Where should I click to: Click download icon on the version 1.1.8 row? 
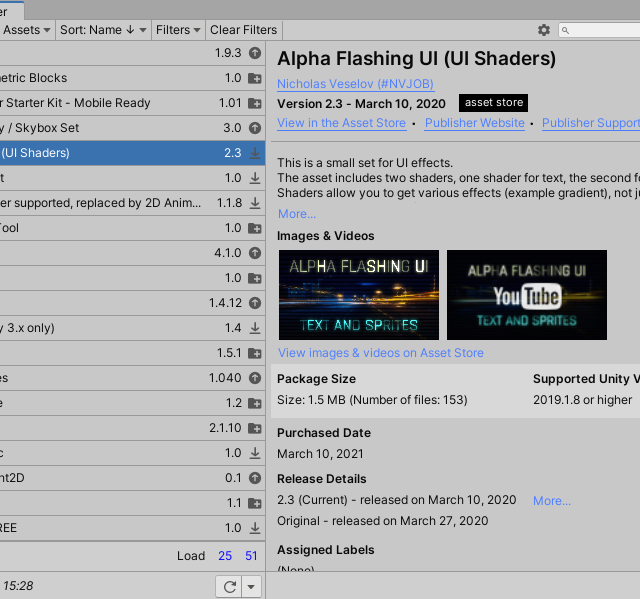pyautogui.click(x=255, y=203)
